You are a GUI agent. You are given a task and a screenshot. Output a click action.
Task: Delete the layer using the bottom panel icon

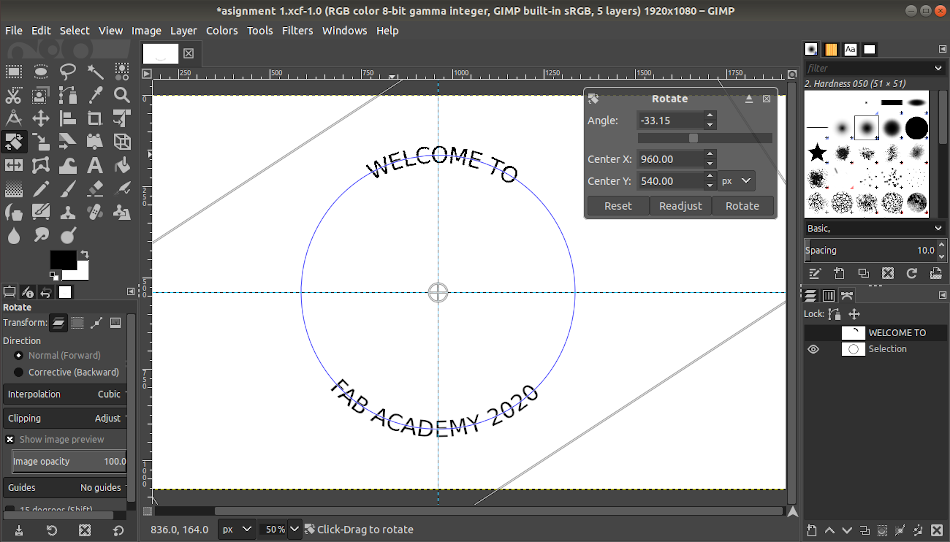[x=936, y=530]
